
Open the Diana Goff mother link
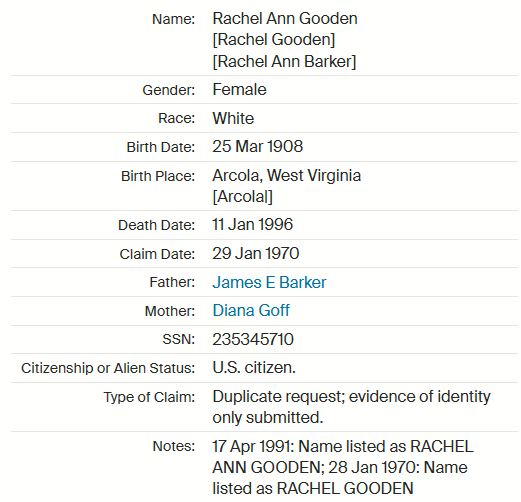pyautogui.click(x=251, y=310)
